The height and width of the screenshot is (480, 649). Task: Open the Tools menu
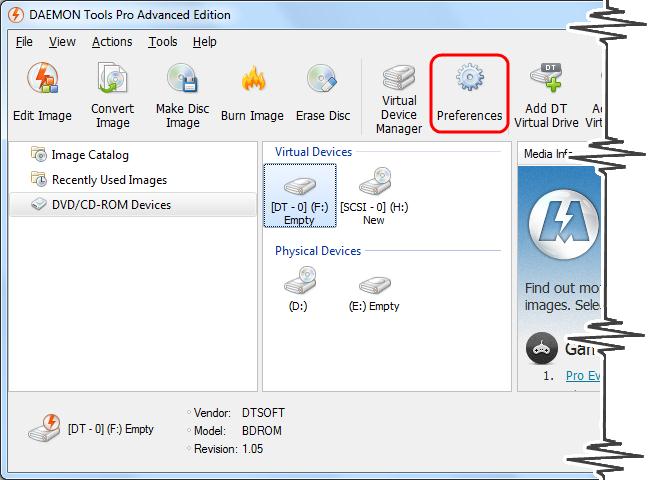pos(163,42)
